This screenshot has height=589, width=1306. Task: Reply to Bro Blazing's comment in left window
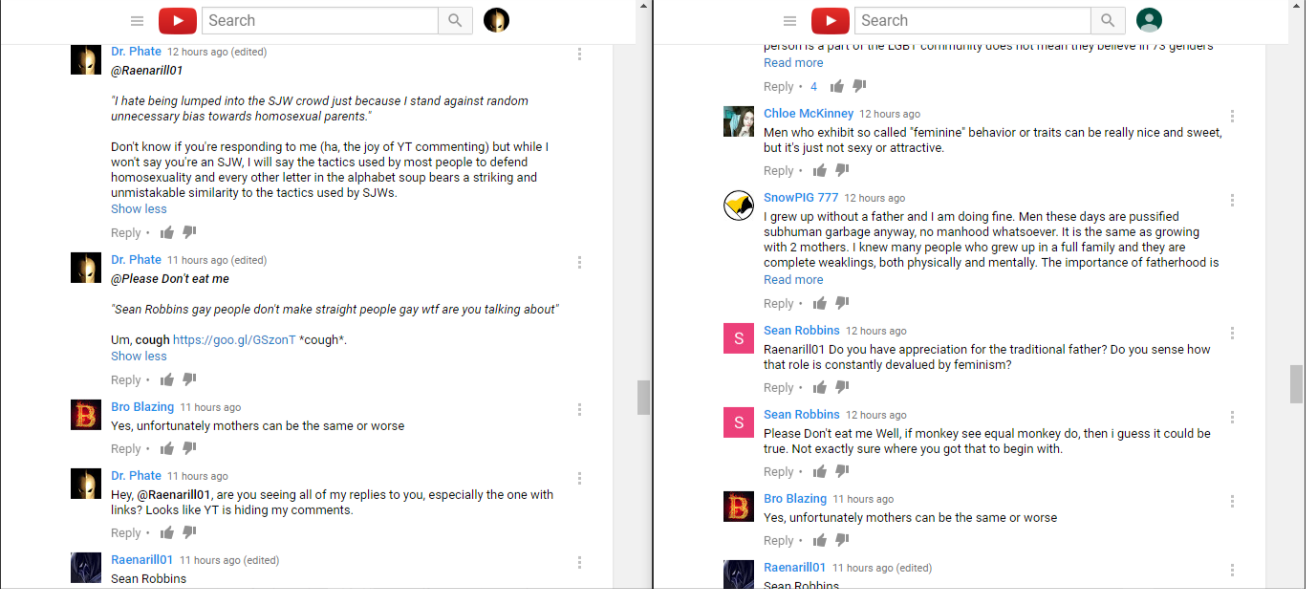click(126, 449)
